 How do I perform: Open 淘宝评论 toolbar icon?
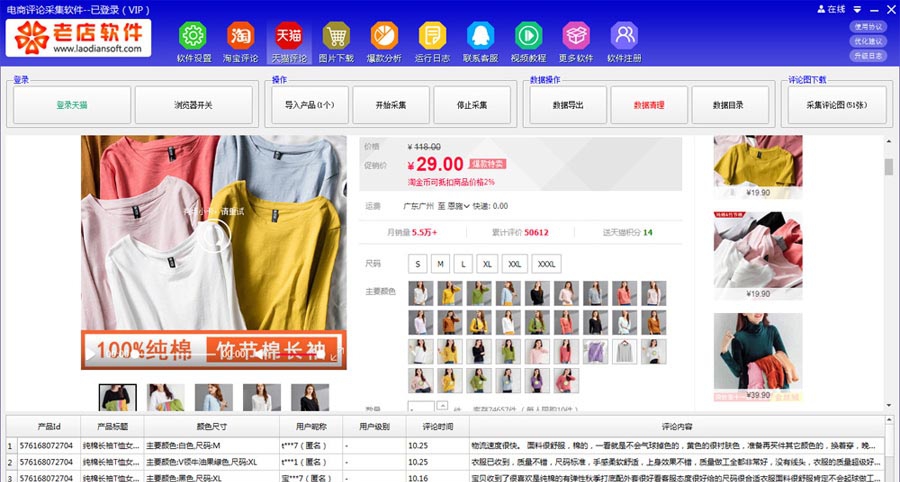pyautogui.click(x=240, y=36)
